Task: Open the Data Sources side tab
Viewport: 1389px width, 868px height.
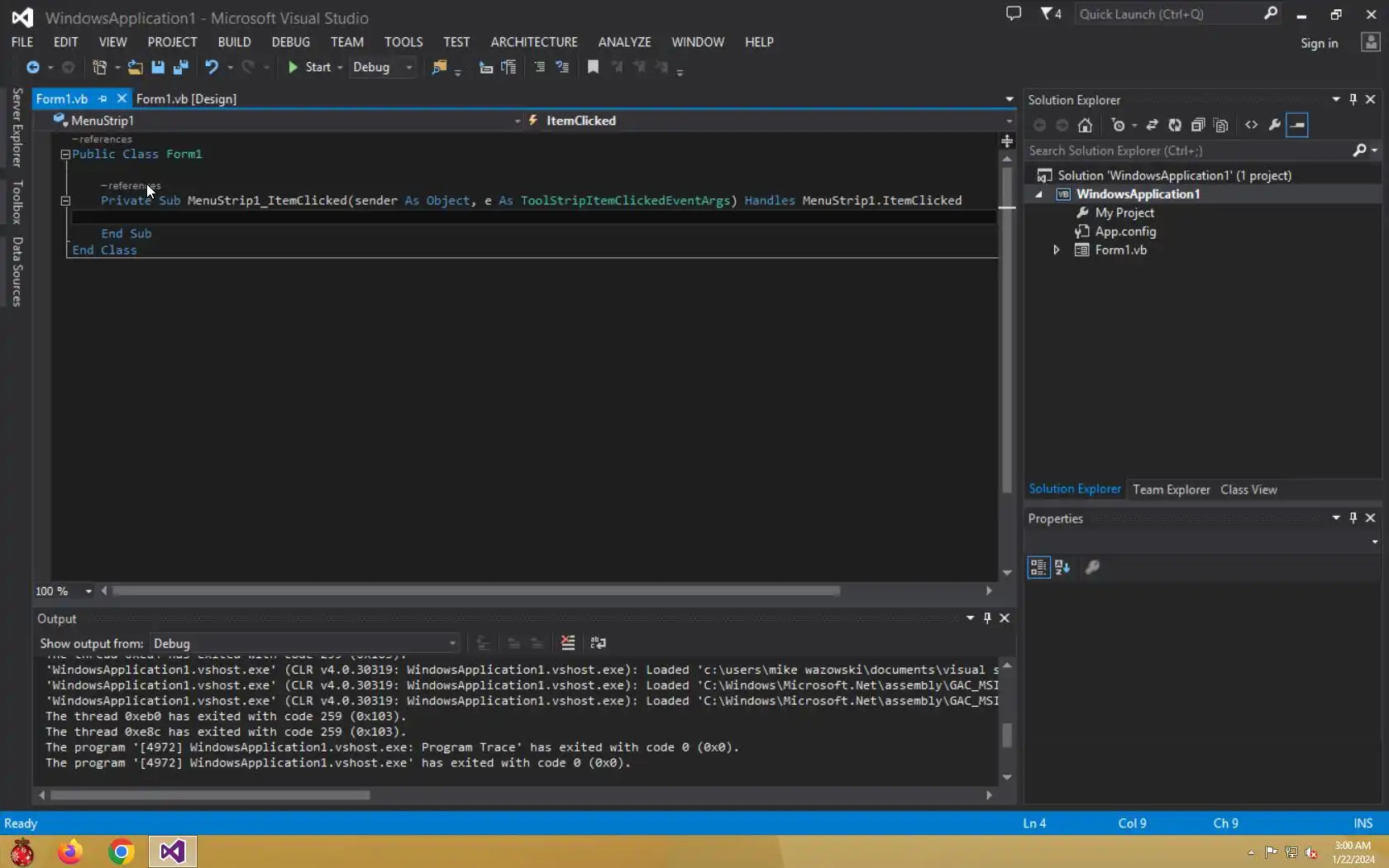Action: click(x=17, y=272)
